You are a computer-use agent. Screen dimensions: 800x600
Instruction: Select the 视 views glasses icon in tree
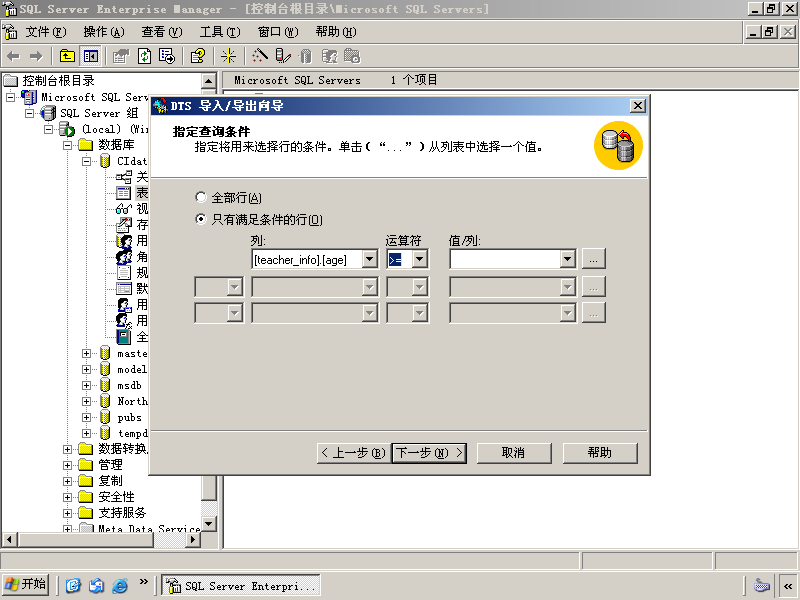coord(124,209)
